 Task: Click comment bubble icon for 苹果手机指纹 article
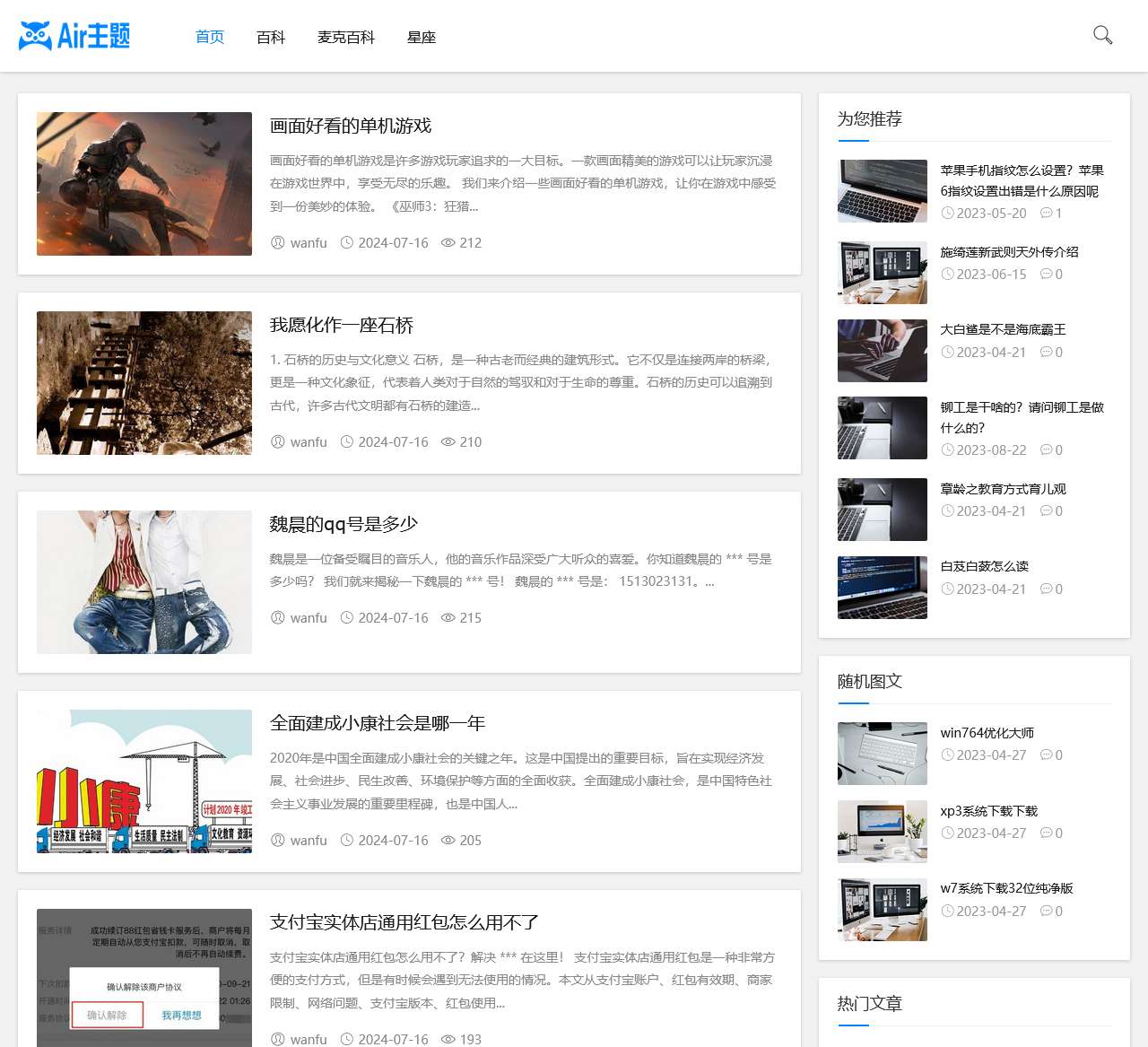click(x=1046, y=213)
